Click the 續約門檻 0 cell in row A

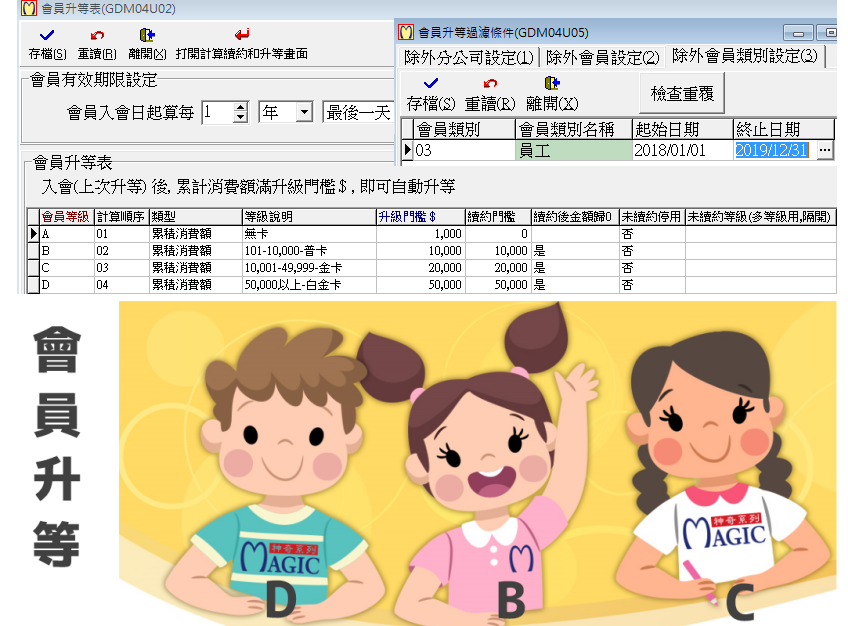tap(498, 234)
